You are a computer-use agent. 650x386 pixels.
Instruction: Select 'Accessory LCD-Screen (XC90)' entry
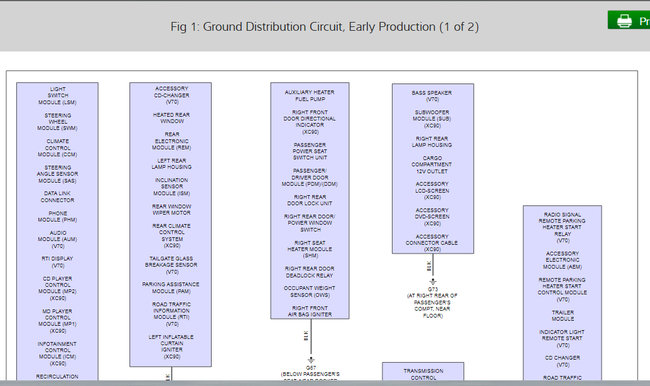click(x=432, y=191)
